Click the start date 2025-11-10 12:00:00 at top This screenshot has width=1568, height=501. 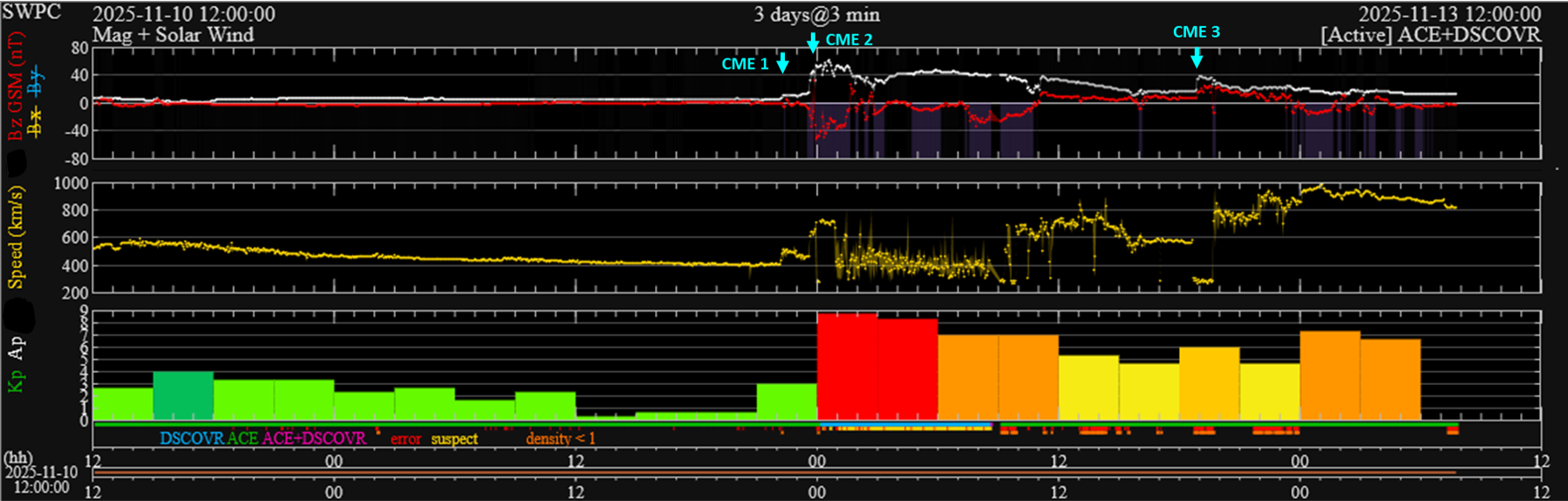183,14
